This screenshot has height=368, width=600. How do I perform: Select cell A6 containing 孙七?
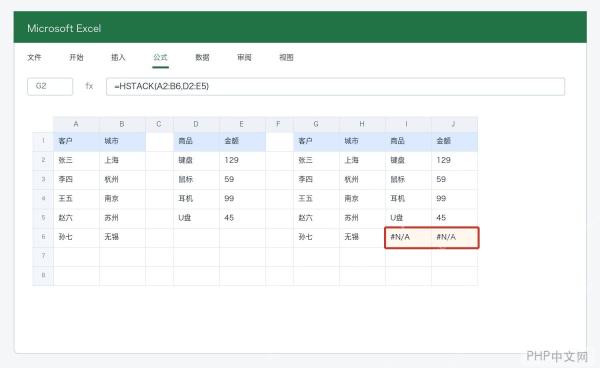point(76,237)
